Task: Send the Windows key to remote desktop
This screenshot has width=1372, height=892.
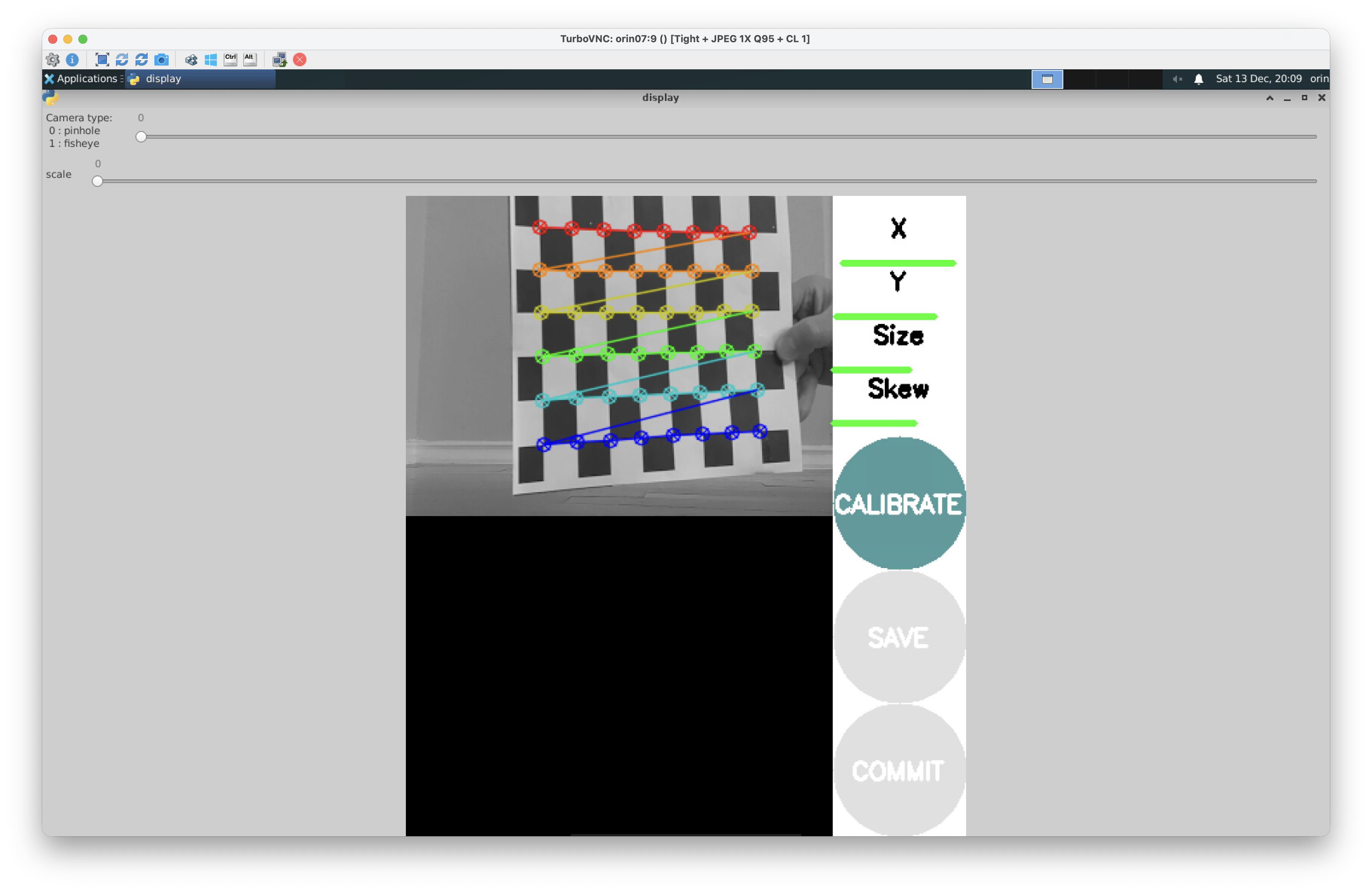Action: click(x=210, y=60)
